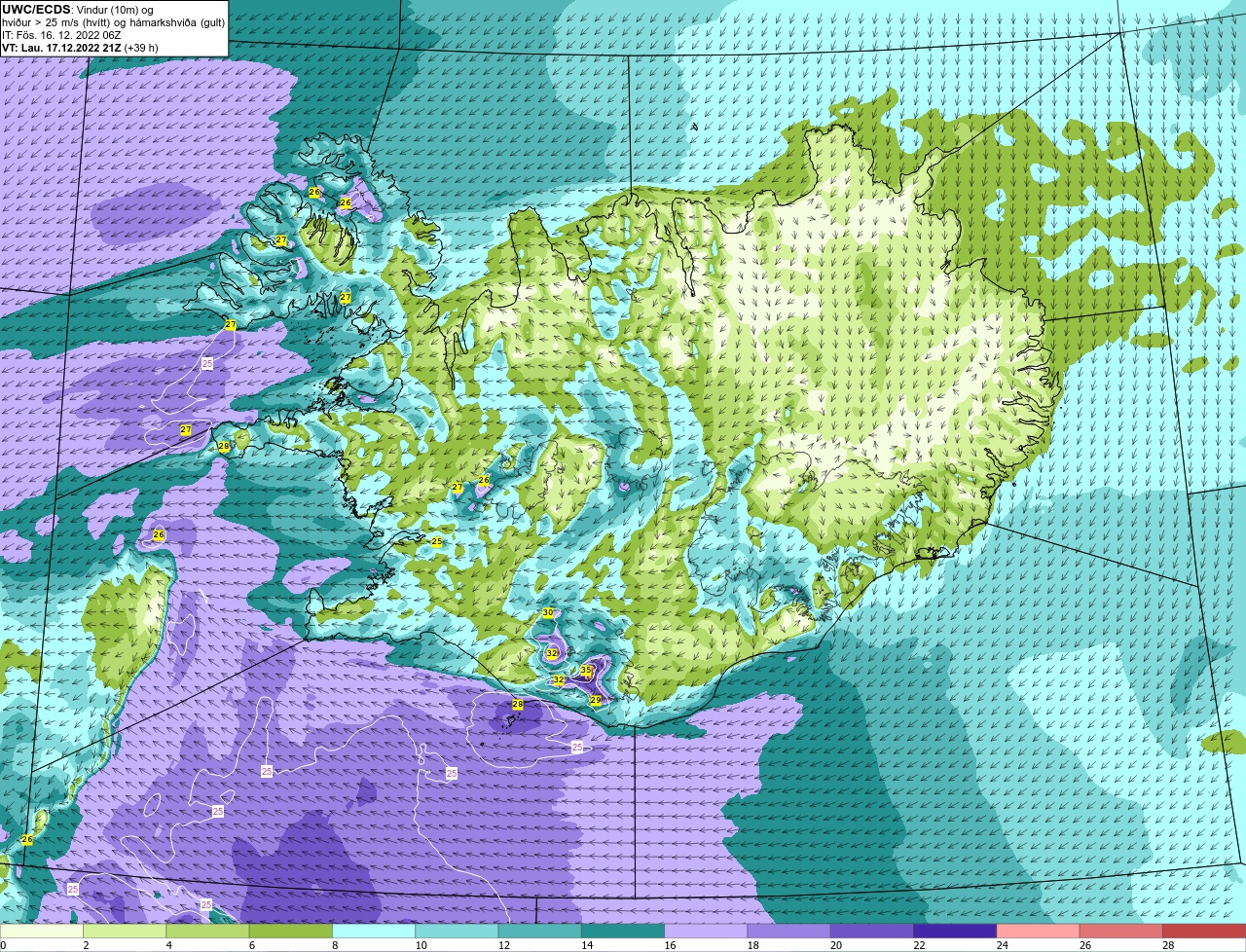
Task: Click the yellow 29 maximum gust marker
Action: pyautogui.click(x=596, y=700)
